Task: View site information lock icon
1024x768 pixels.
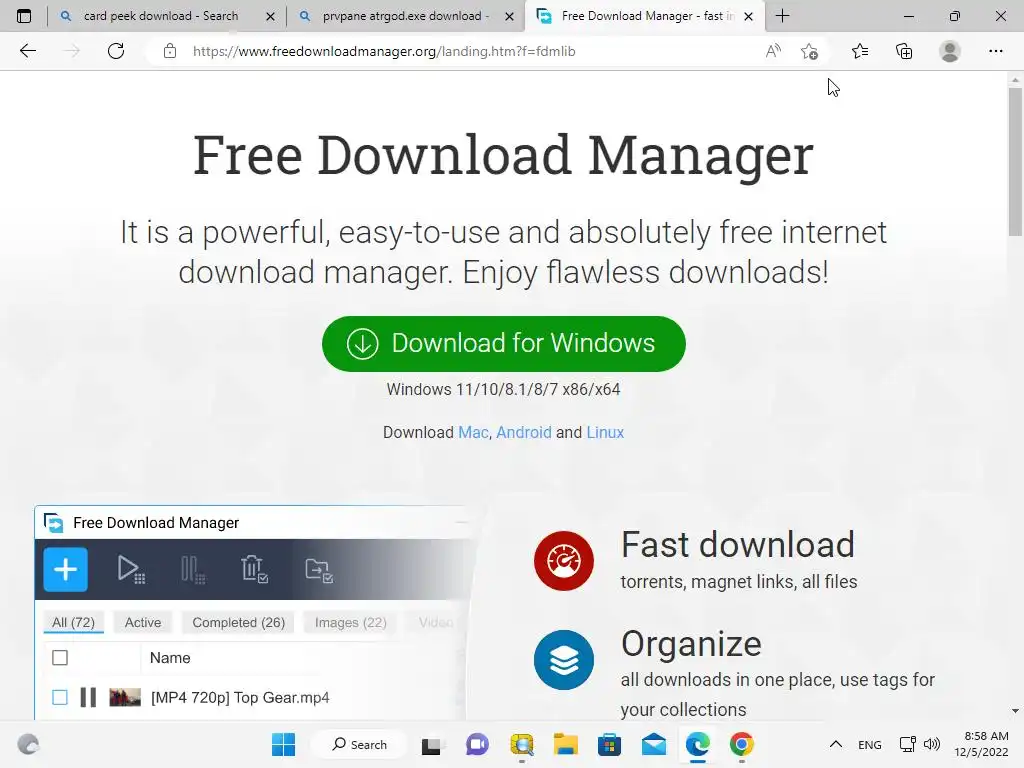Action: tap(170, 51)
